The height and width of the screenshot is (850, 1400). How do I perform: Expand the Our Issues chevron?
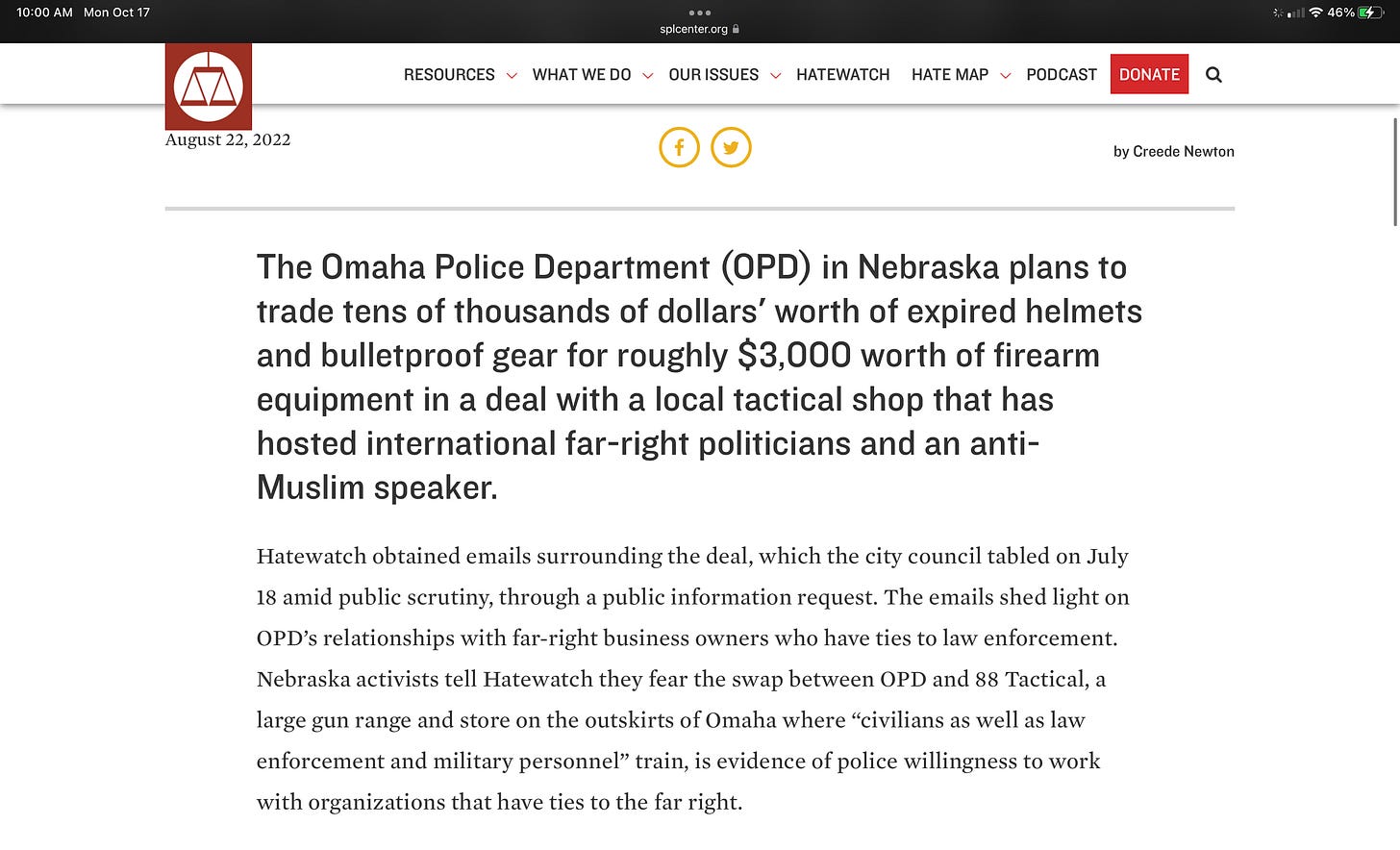[776, 75]
